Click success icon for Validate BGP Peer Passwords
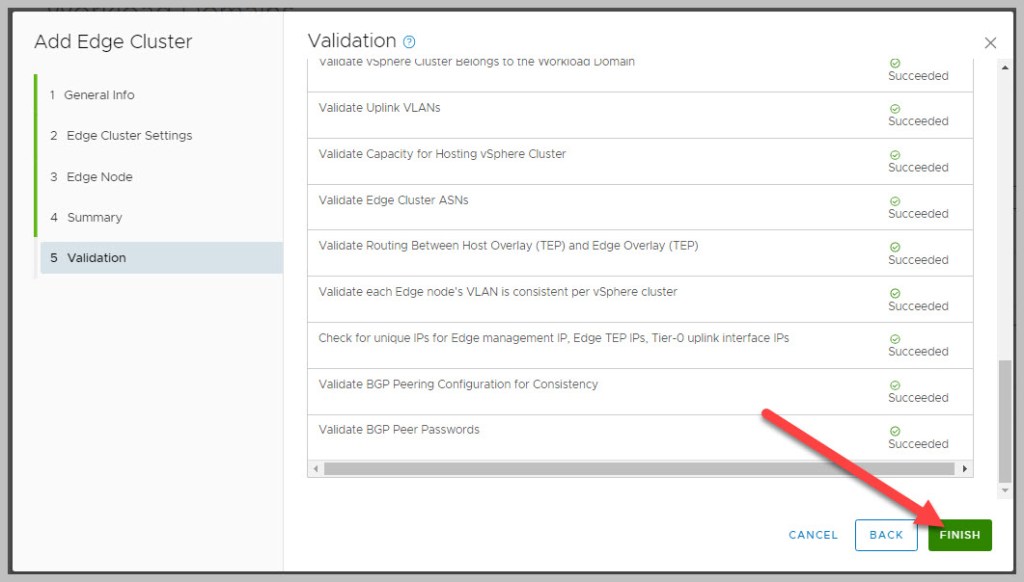The image size is (1024, 582). coord(895,430)
